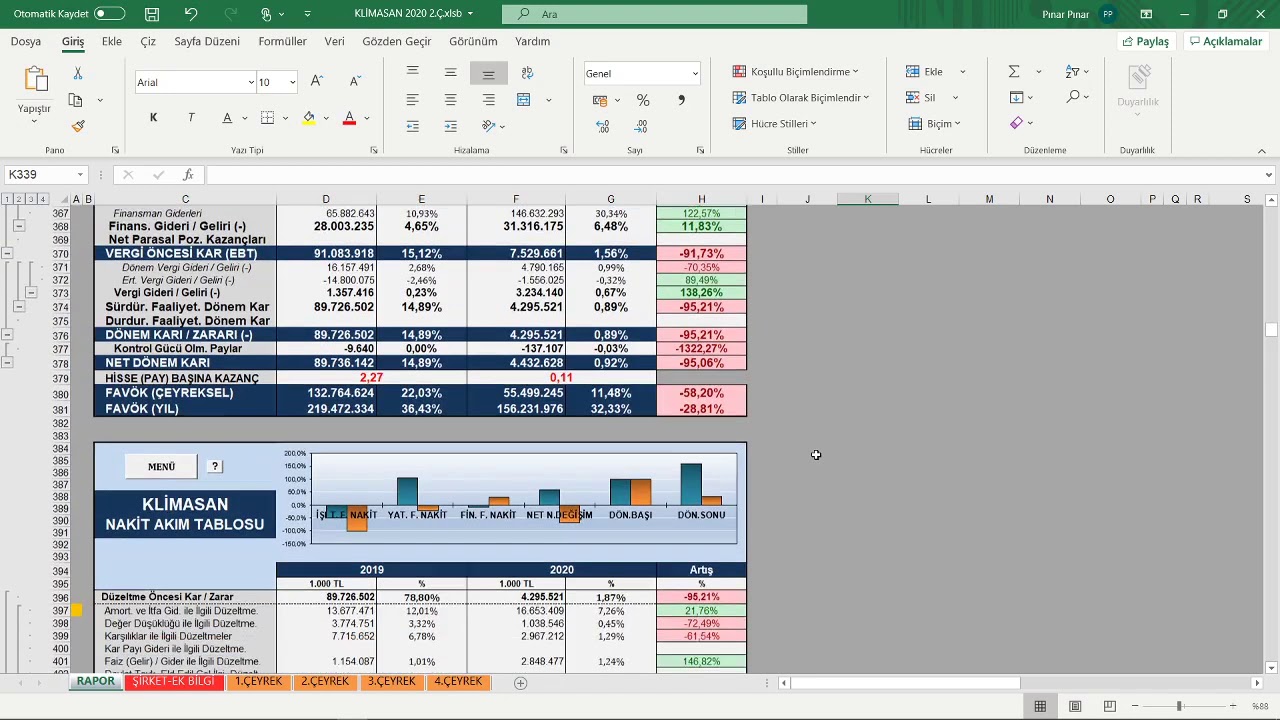
Task: Switch to 4.ÇEYREK sheet tab
Action: [x=458, y=682]
